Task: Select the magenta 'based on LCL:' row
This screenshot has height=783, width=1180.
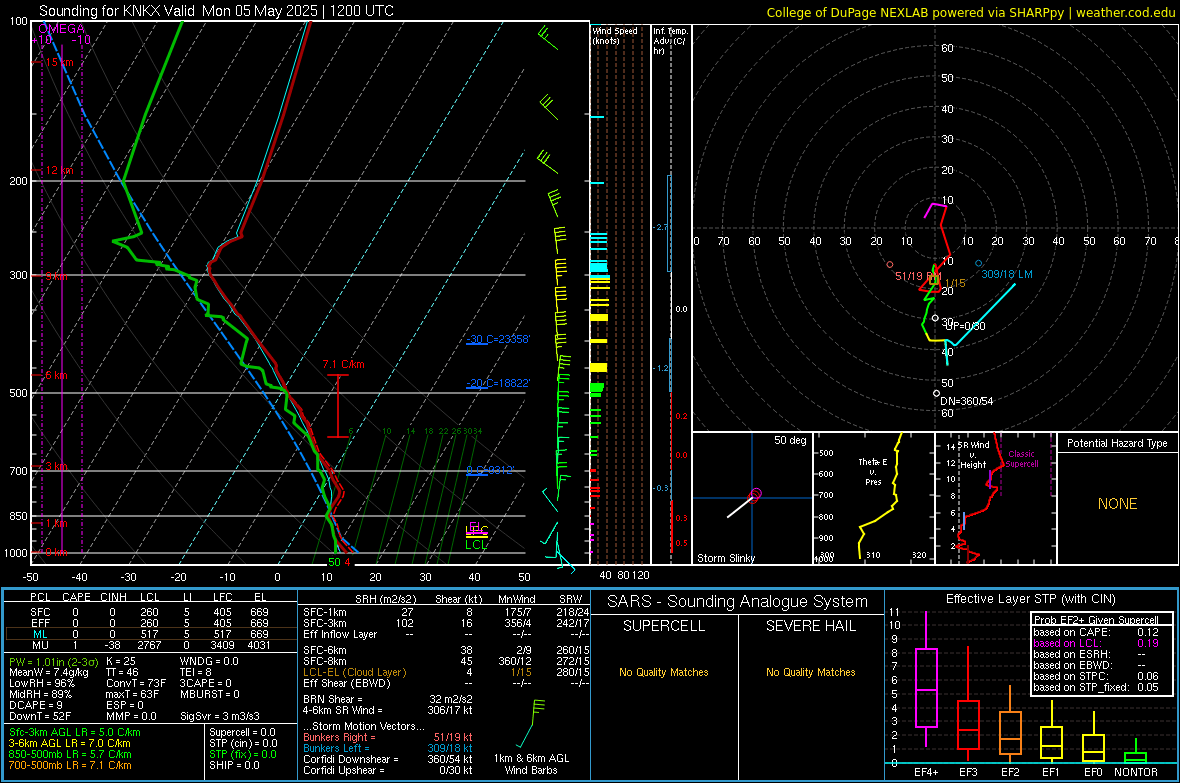Action: (1096, 643)
